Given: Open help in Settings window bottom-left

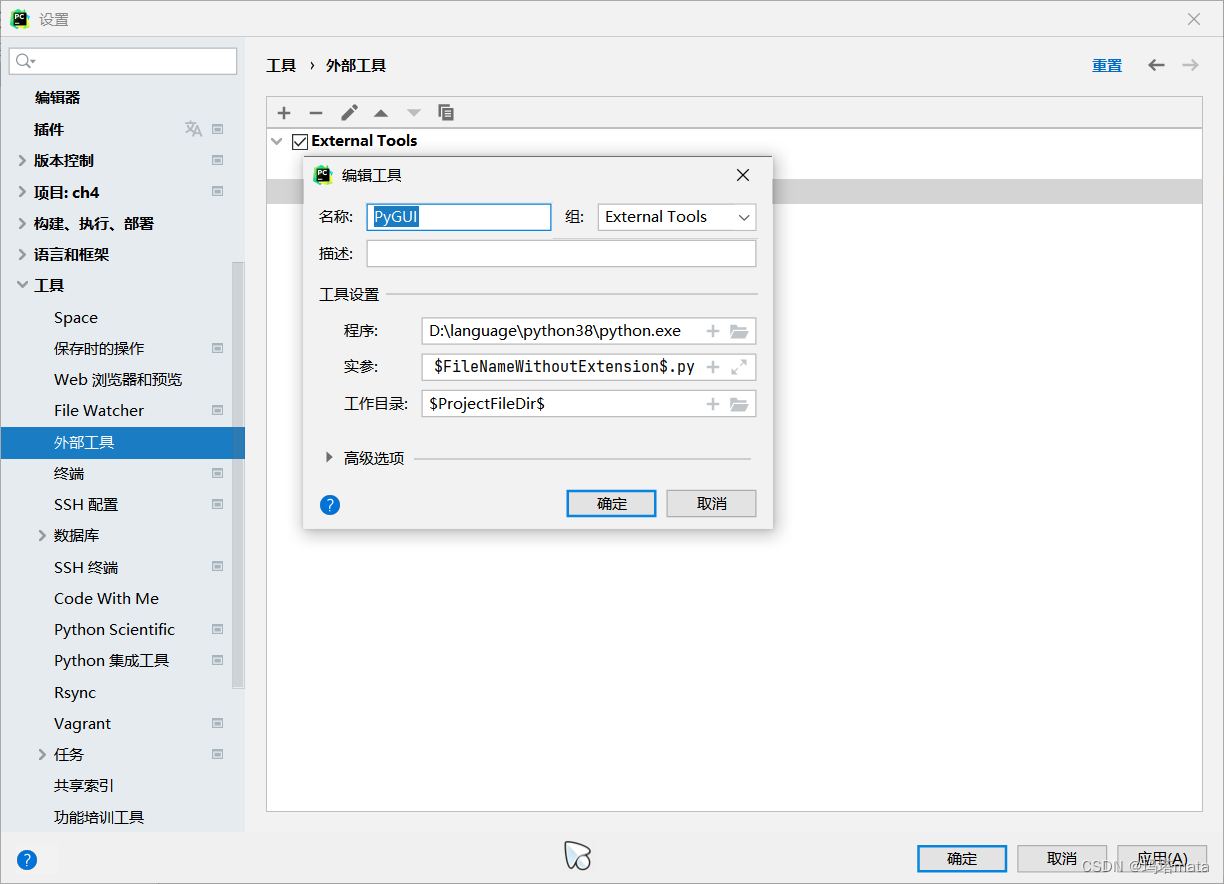Looking at the screenshot, I should tap(27, 859).
